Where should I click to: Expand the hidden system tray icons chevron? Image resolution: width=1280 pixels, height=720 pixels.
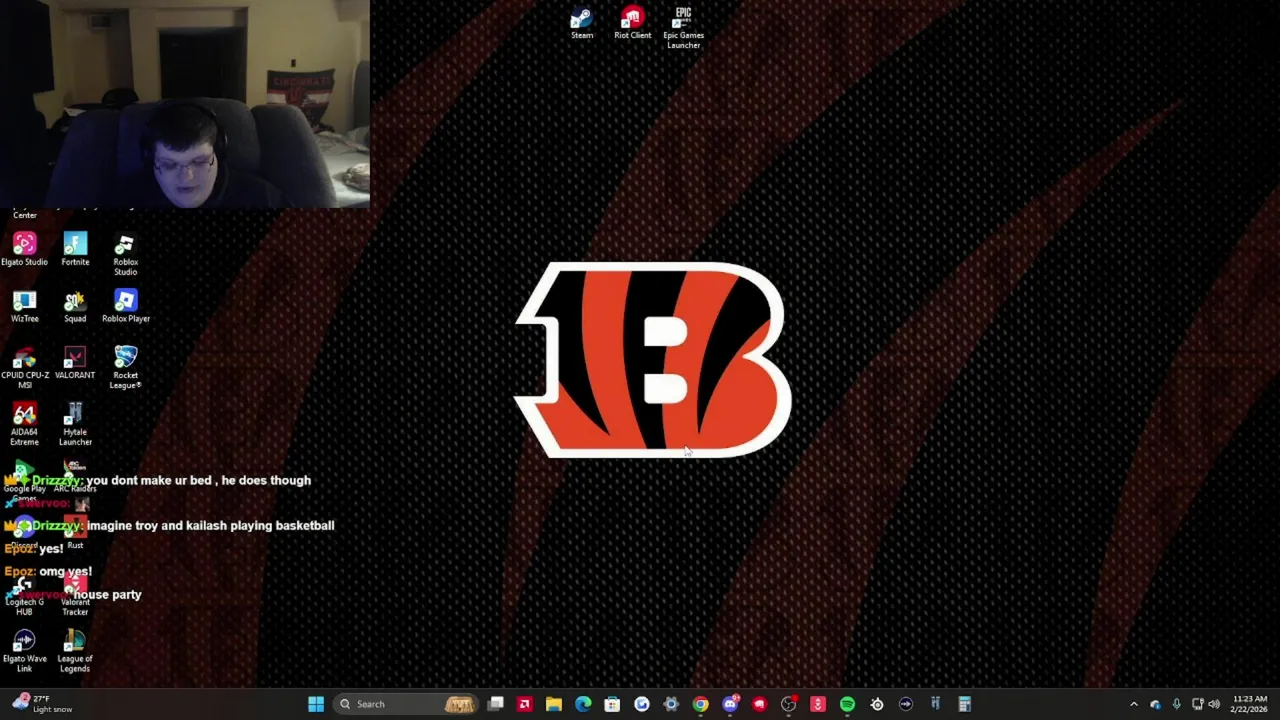tap(1133, 704)
